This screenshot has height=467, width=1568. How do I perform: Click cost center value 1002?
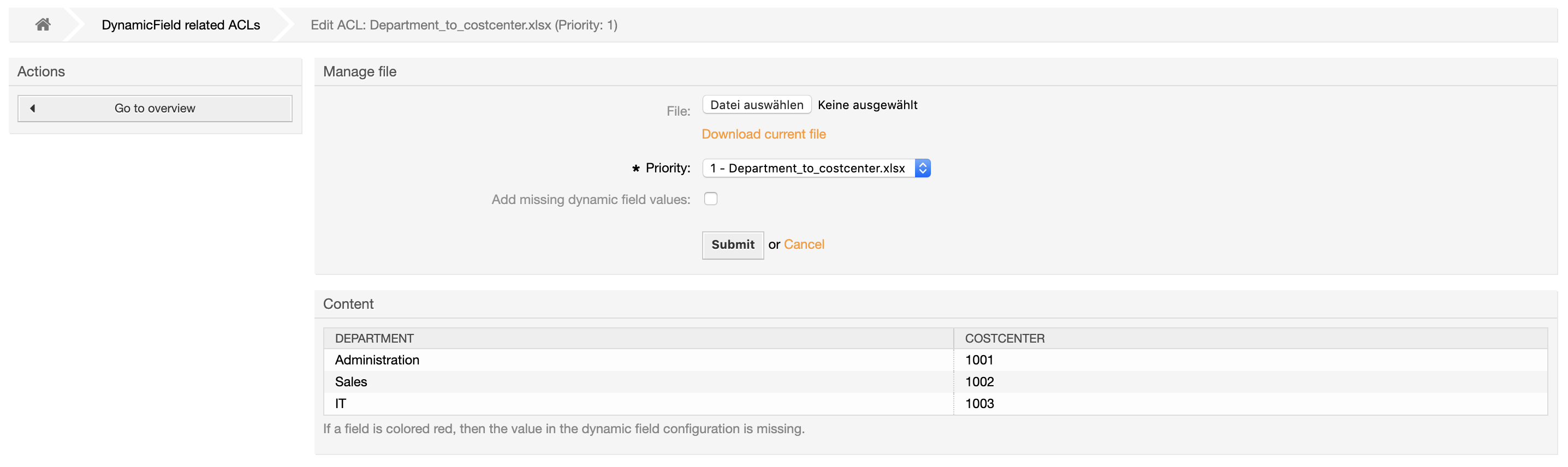point(979,382)
